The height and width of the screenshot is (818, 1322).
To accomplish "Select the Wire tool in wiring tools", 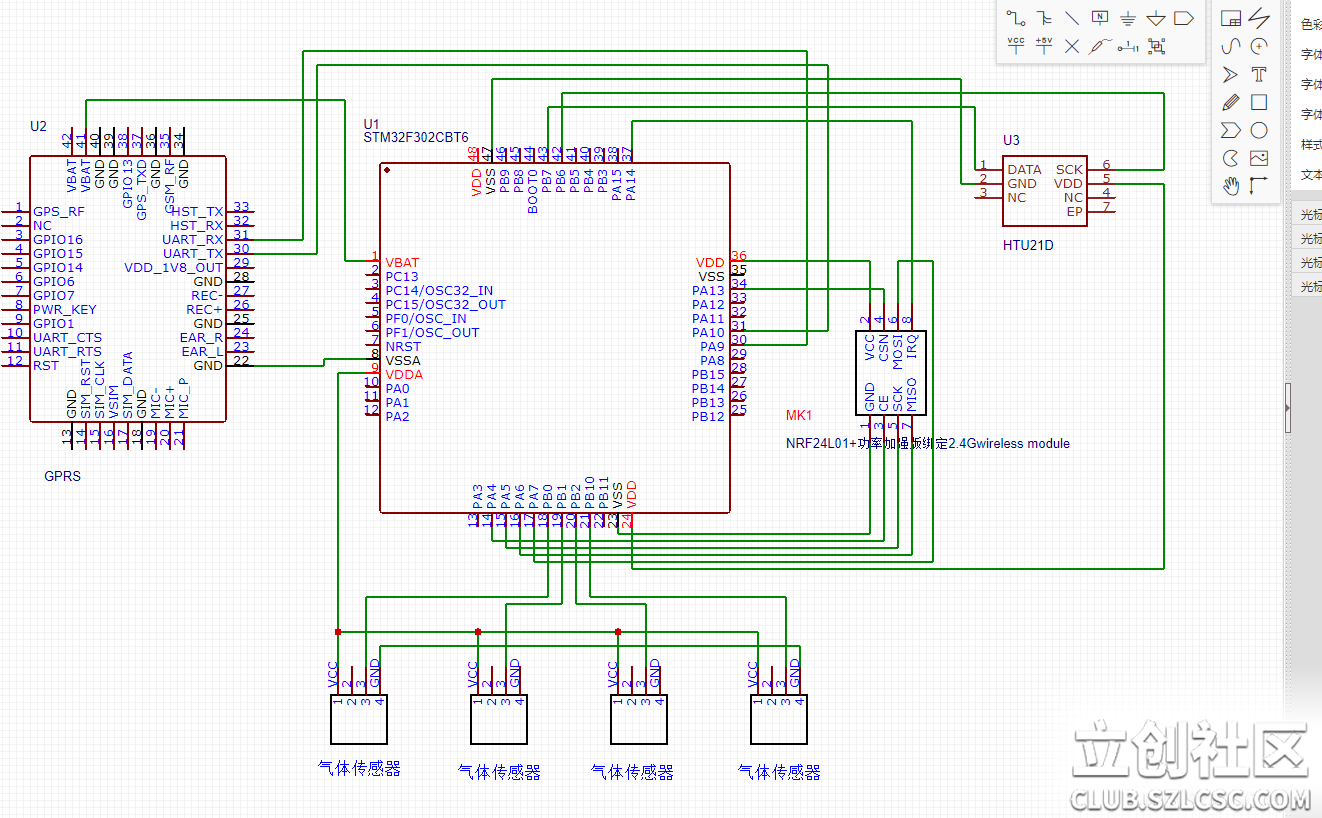I will click(x=1016, y=18).
